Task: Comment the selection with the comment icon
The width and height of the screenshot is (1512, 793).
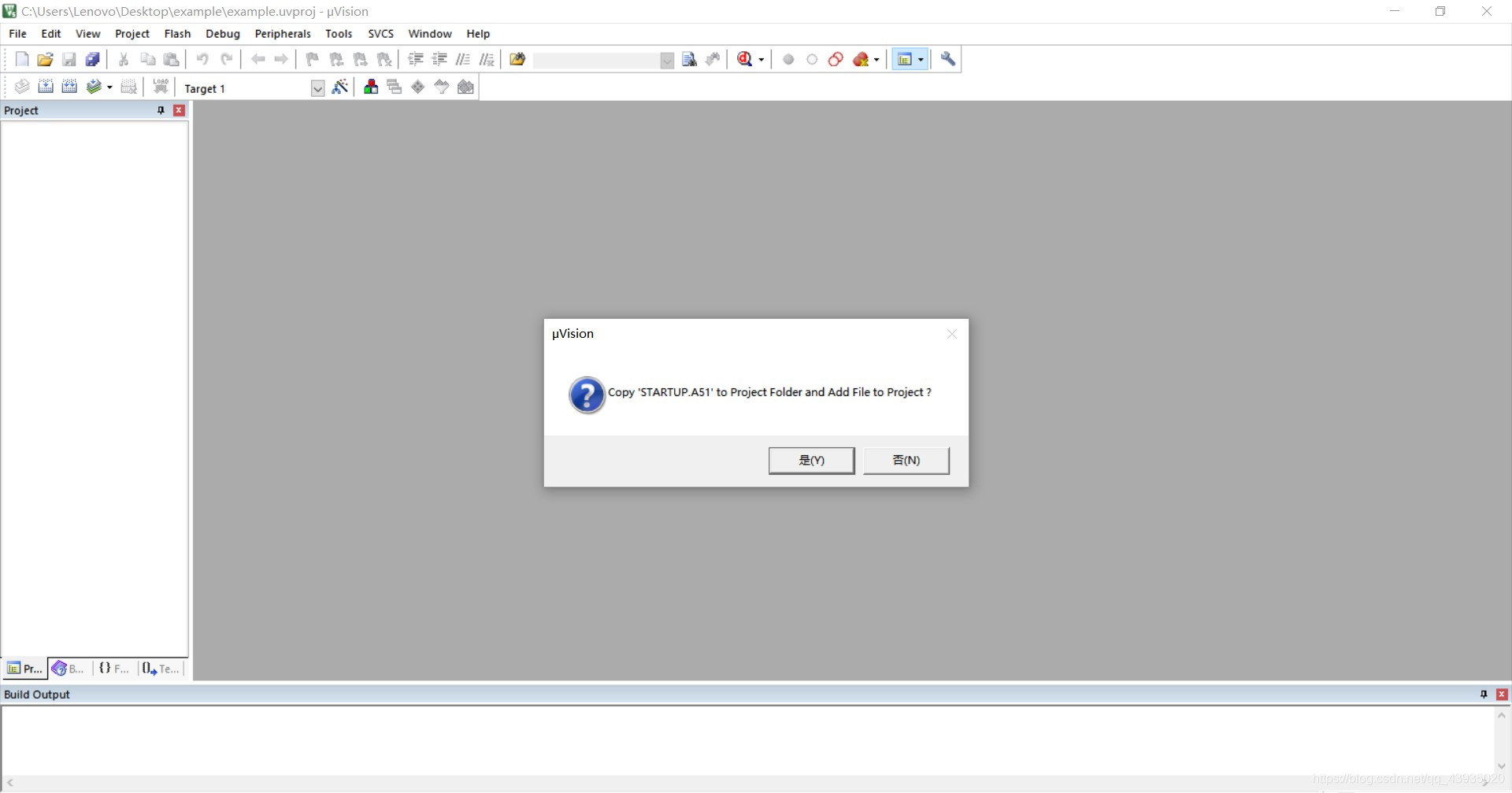Action: (x=463, y=59)
